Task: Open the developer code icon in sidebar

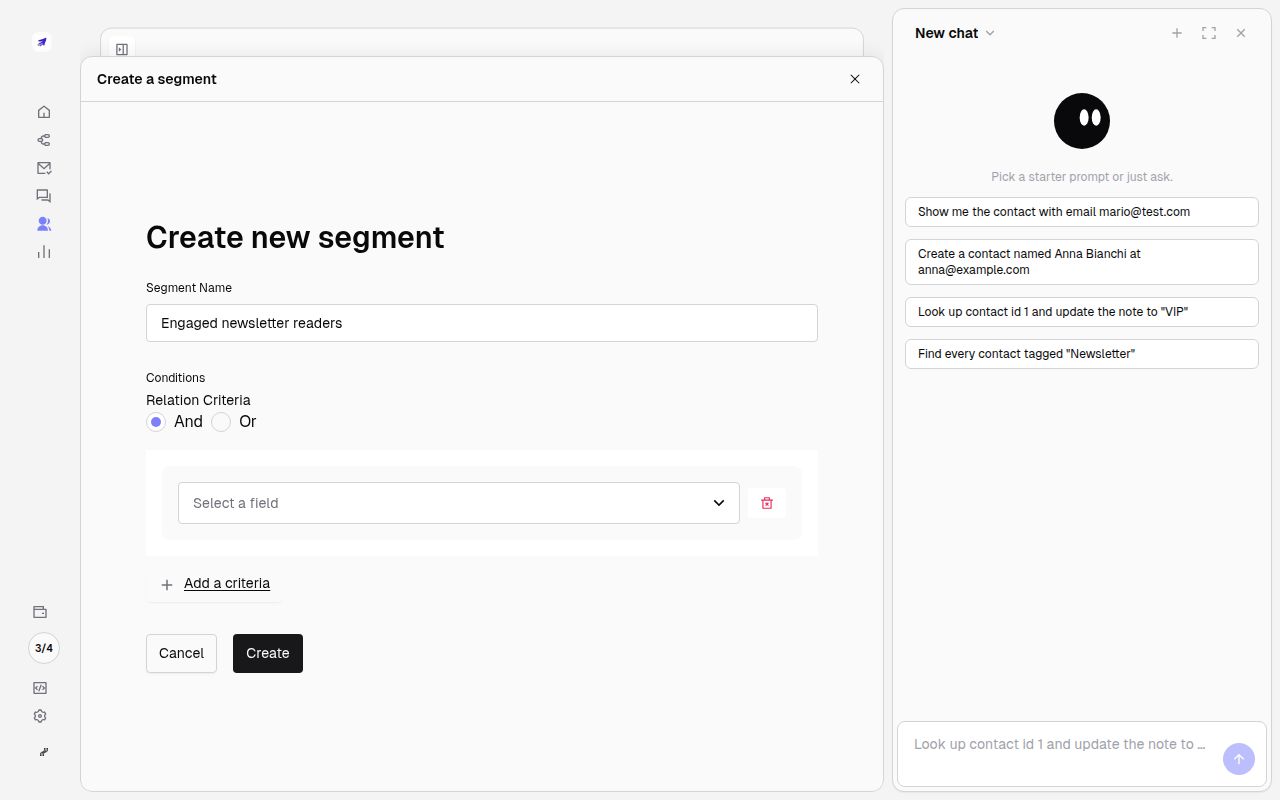Action: click(x=40, y=688)
